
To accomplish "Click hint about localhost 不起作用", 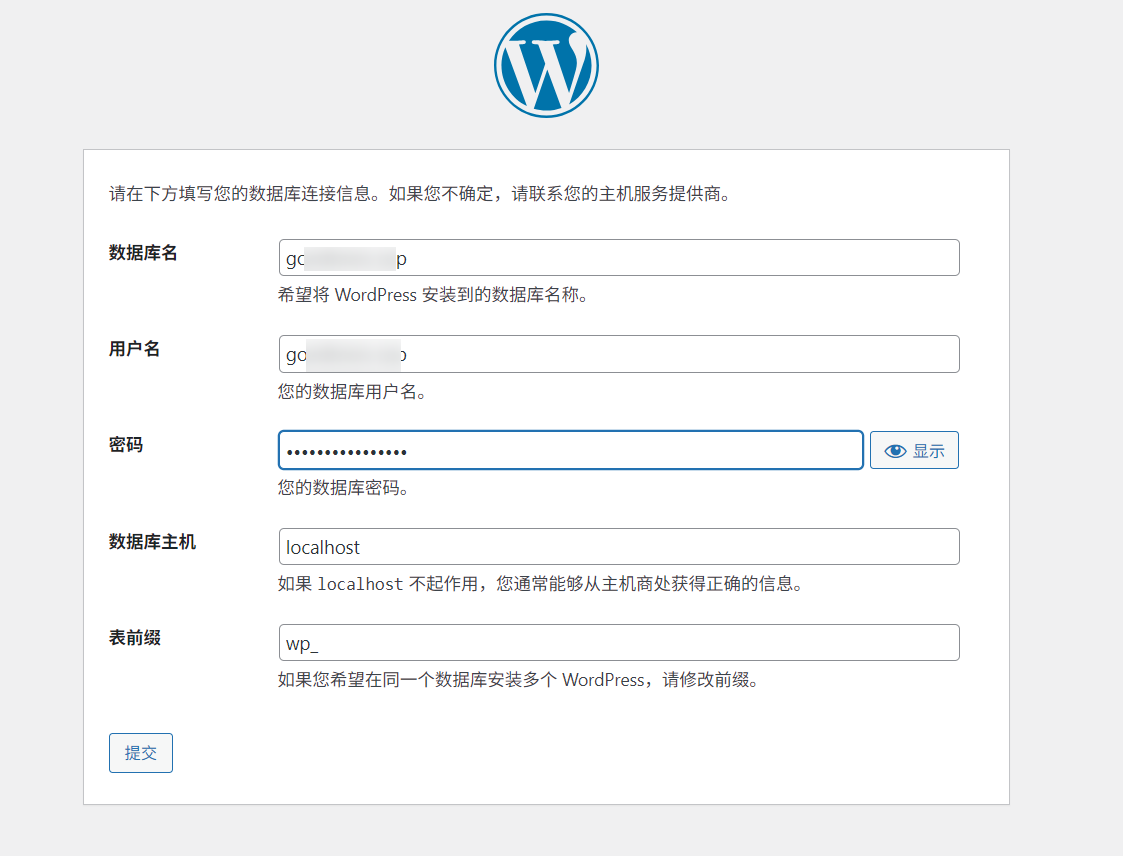I will [x=541, y=584].
